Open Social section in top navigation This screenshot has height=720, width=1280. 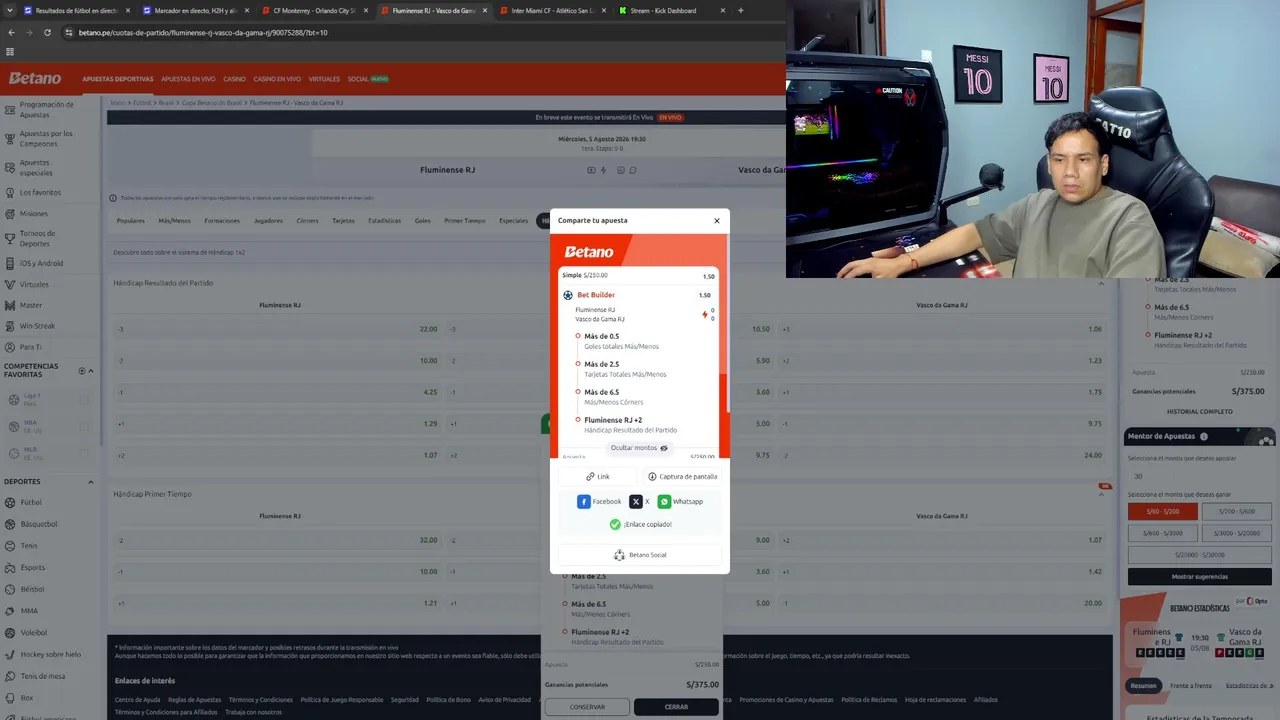point(358,79)
